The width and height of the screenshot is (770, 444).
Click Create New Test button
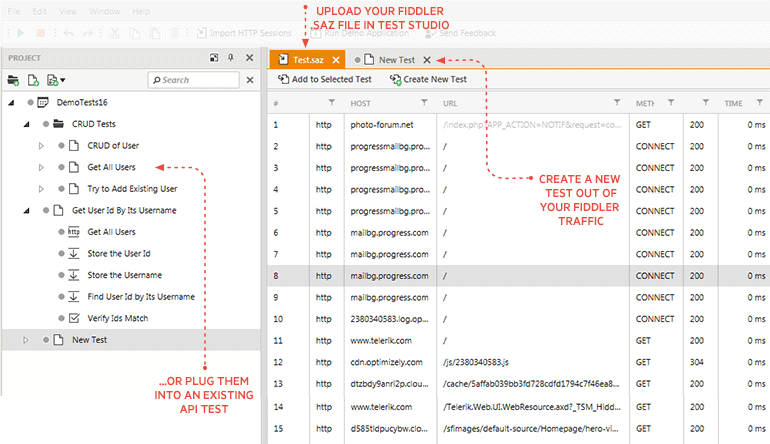428,79
